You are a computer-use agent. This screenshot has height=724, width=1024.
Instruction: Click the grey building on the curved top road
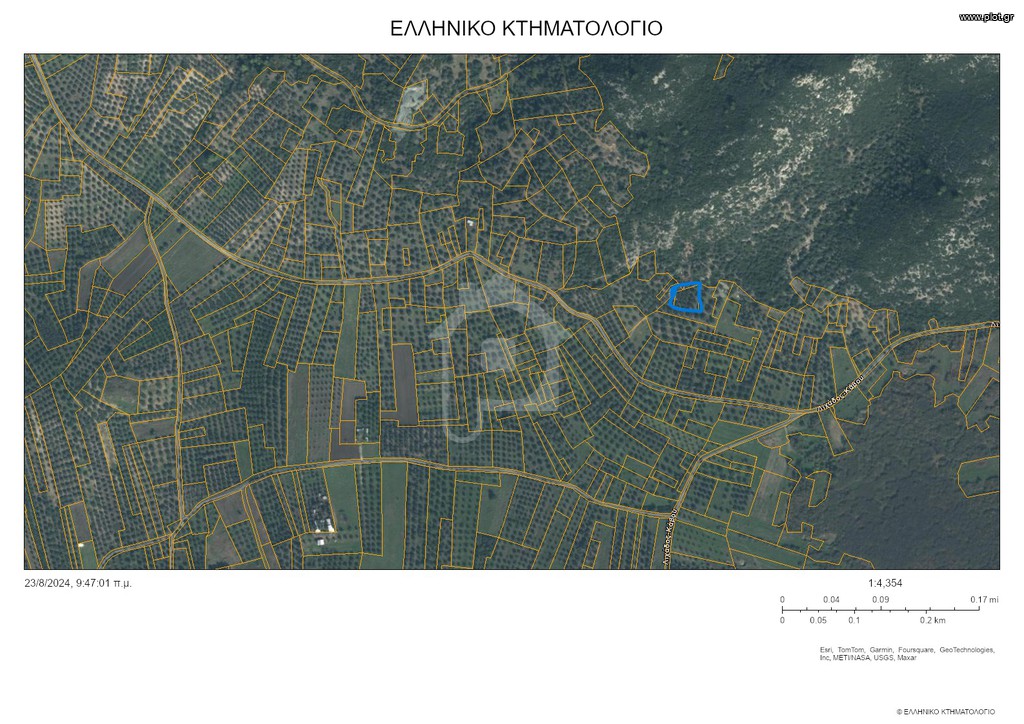pos(410,104)
